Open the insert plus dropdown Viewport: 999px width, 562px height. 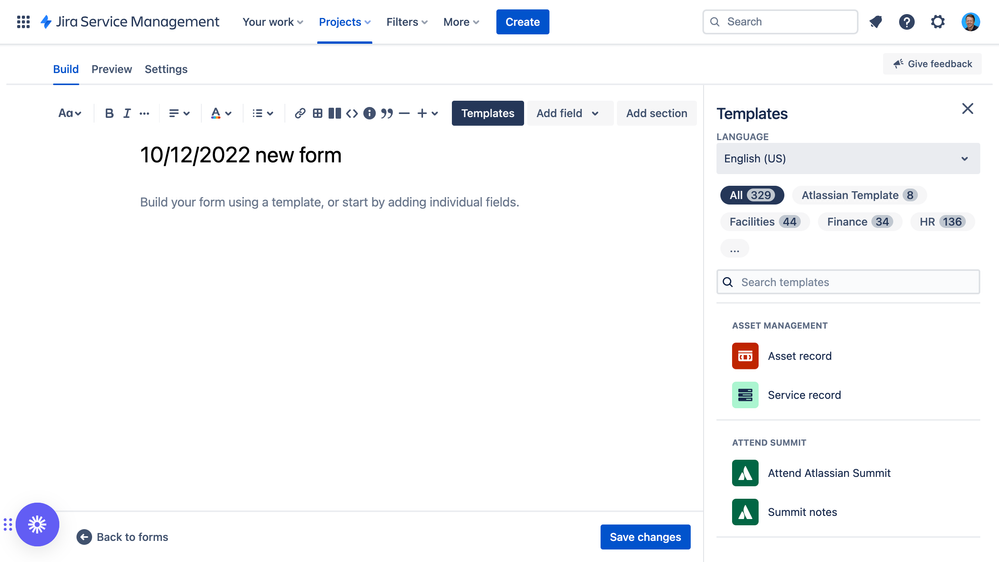(428, 113)
